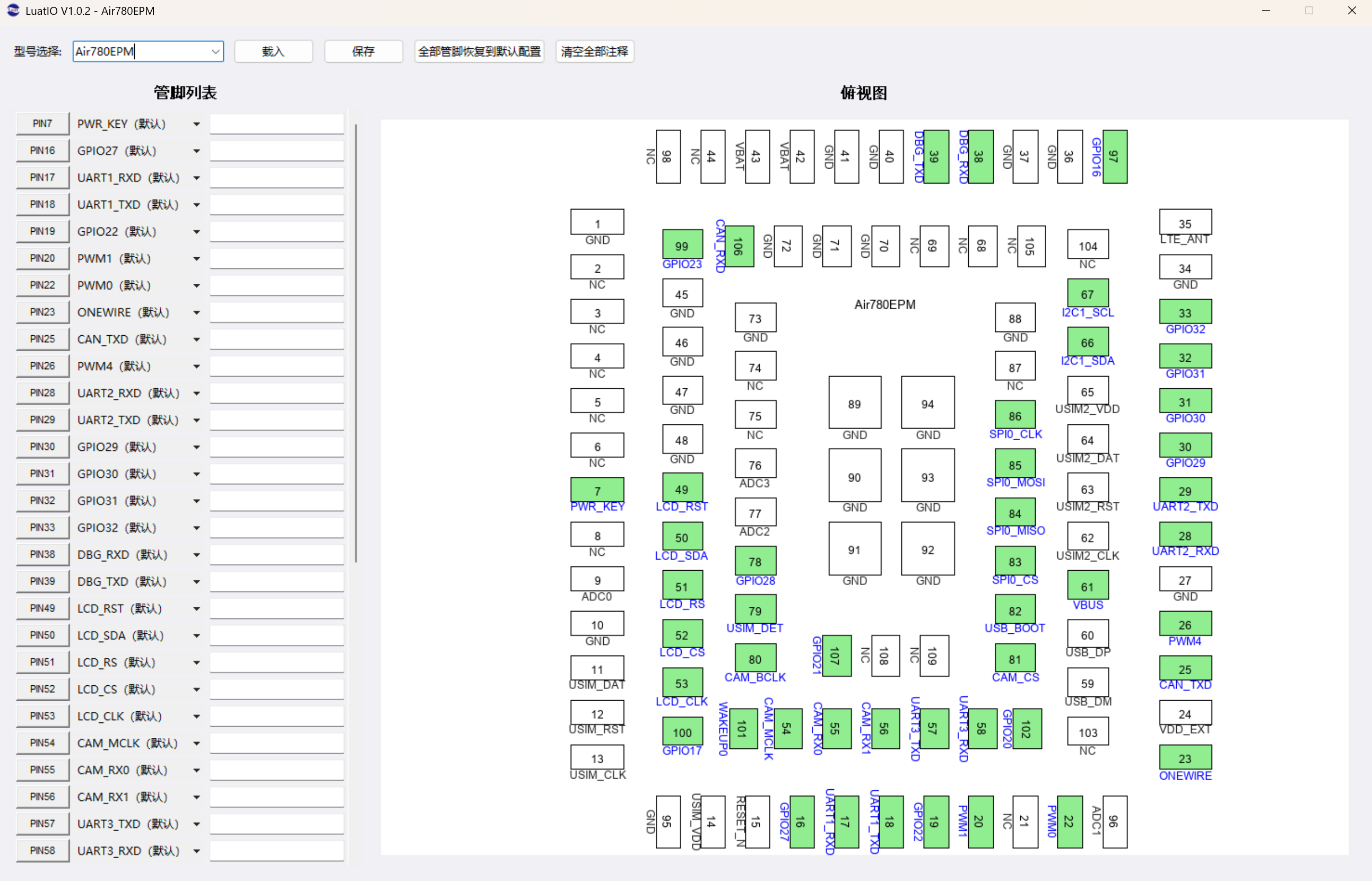Open the 型号选择 model combo box
Viewport: 1372px width, 881px height.
click(x=147, y=51)
